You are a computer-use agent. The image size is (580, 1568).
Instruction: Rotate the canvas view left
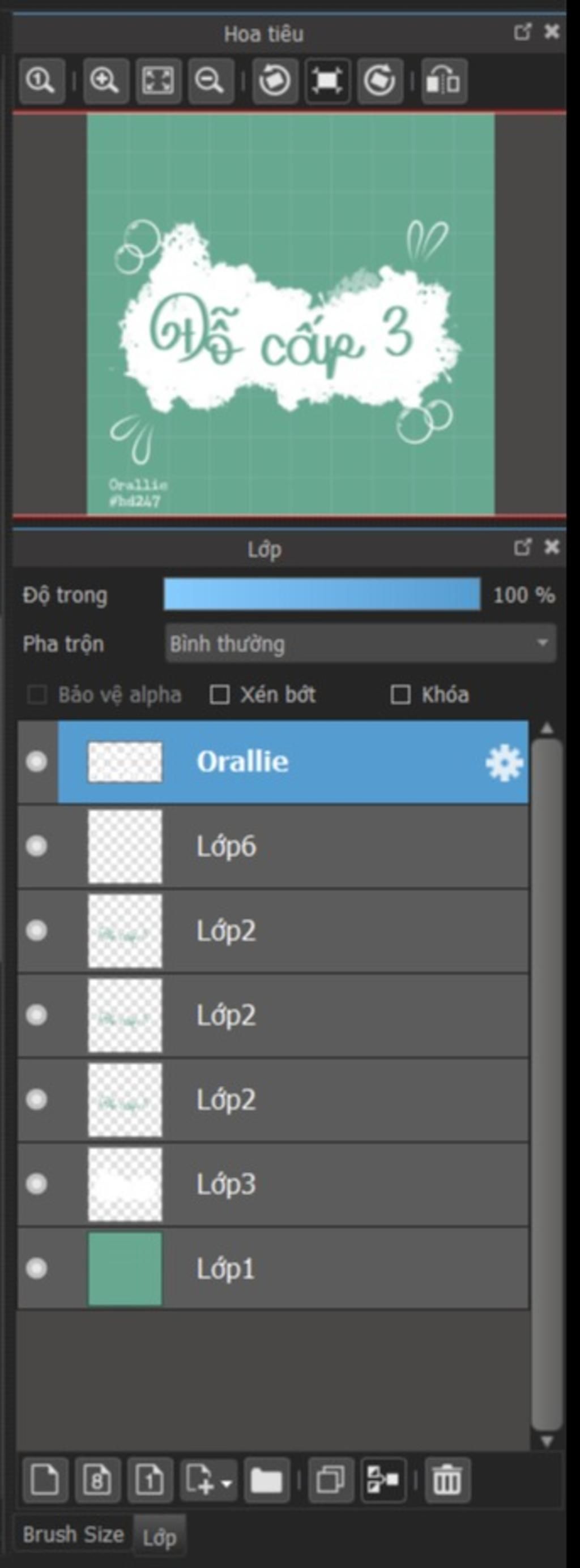[275, 81]
